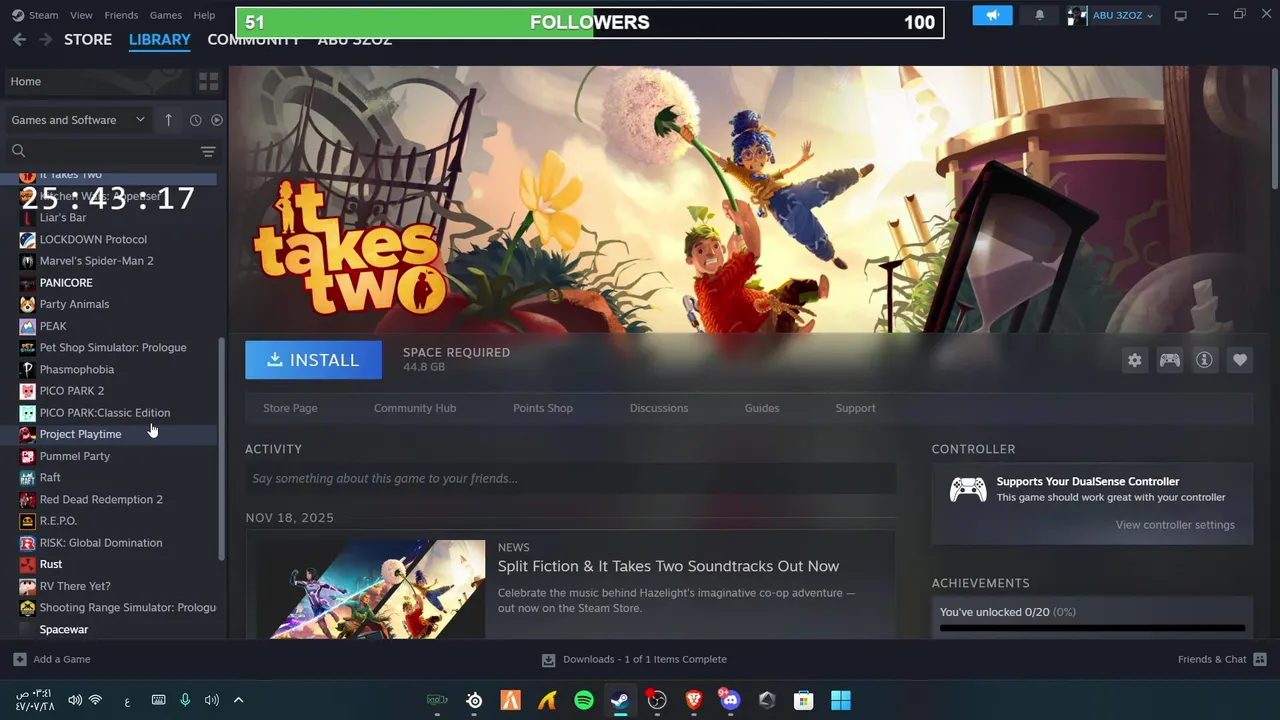Open Split Fiction soundtracks news headline

pyautogui.click(x=668, y=566)
